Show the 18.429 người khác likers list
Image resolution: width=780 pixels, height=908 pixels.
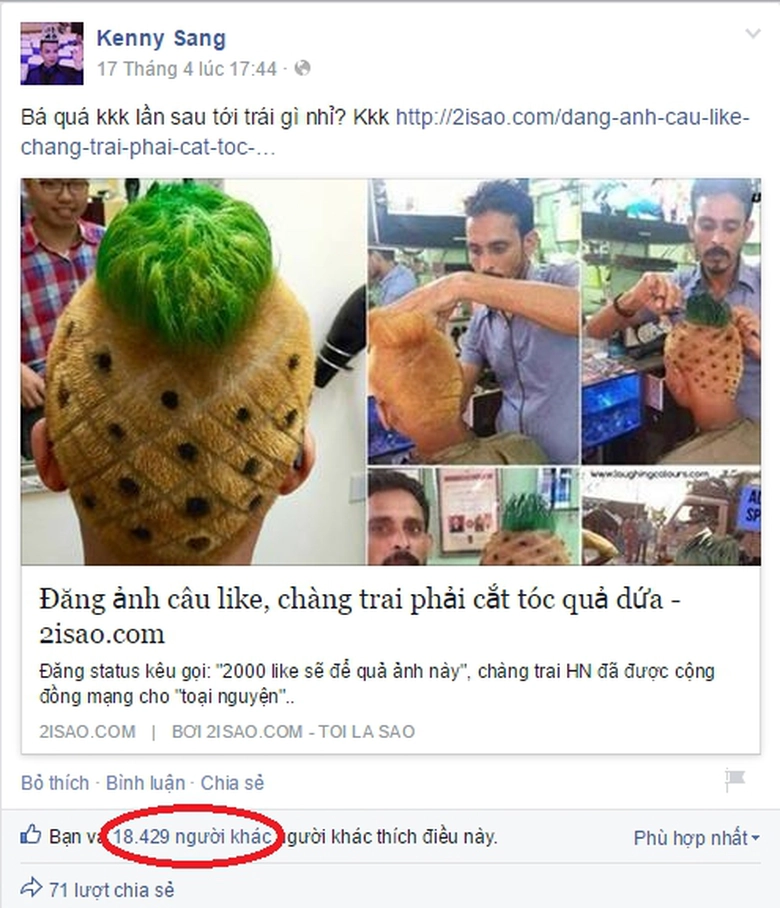point(192,837)
